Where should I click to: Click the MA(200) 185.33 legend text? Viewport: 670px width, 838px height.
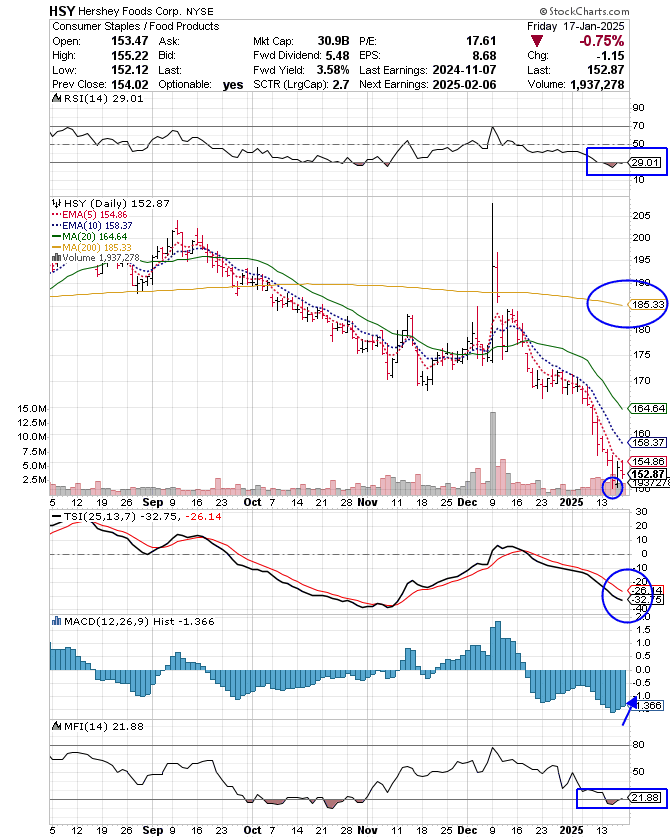point(97,247)
